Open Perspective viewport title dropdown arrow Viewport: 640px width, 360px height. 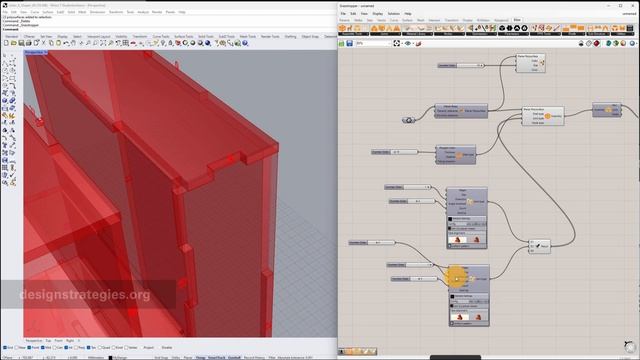point(46,52)
